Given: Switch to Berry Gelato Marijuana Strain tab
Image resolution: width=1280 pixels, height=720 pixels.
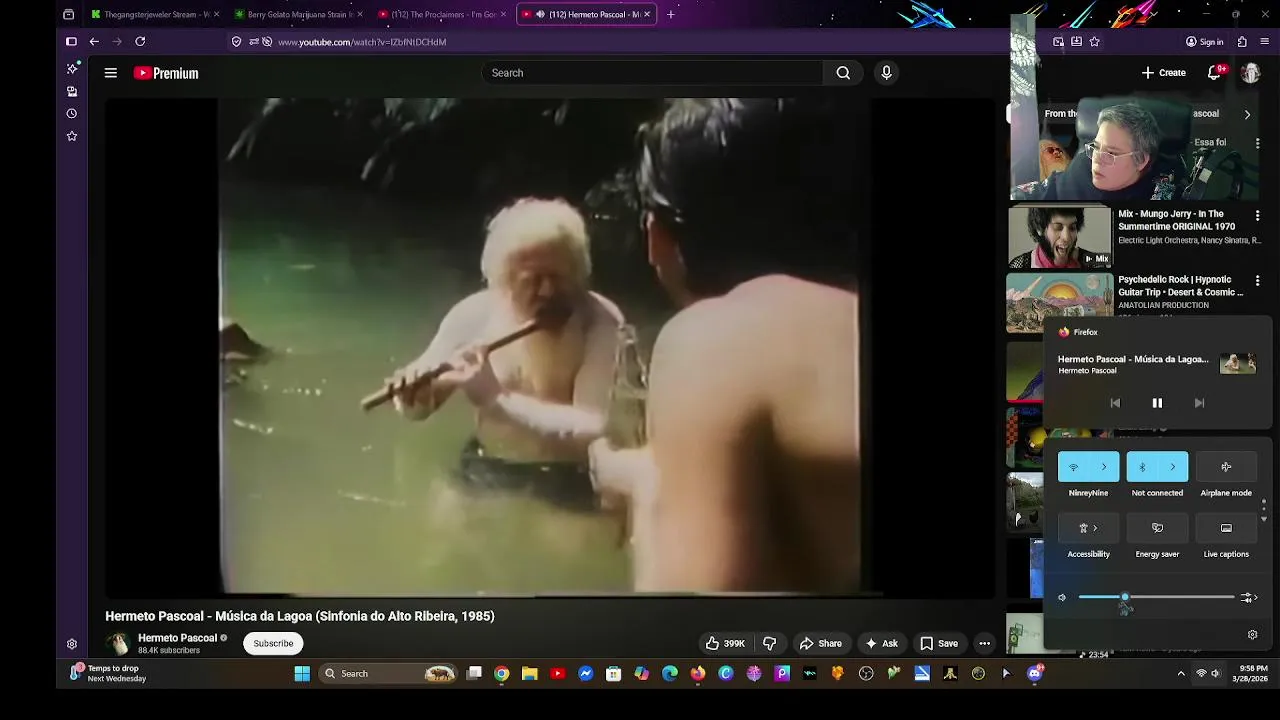Looking at the screenshot, I should (297, 14).
